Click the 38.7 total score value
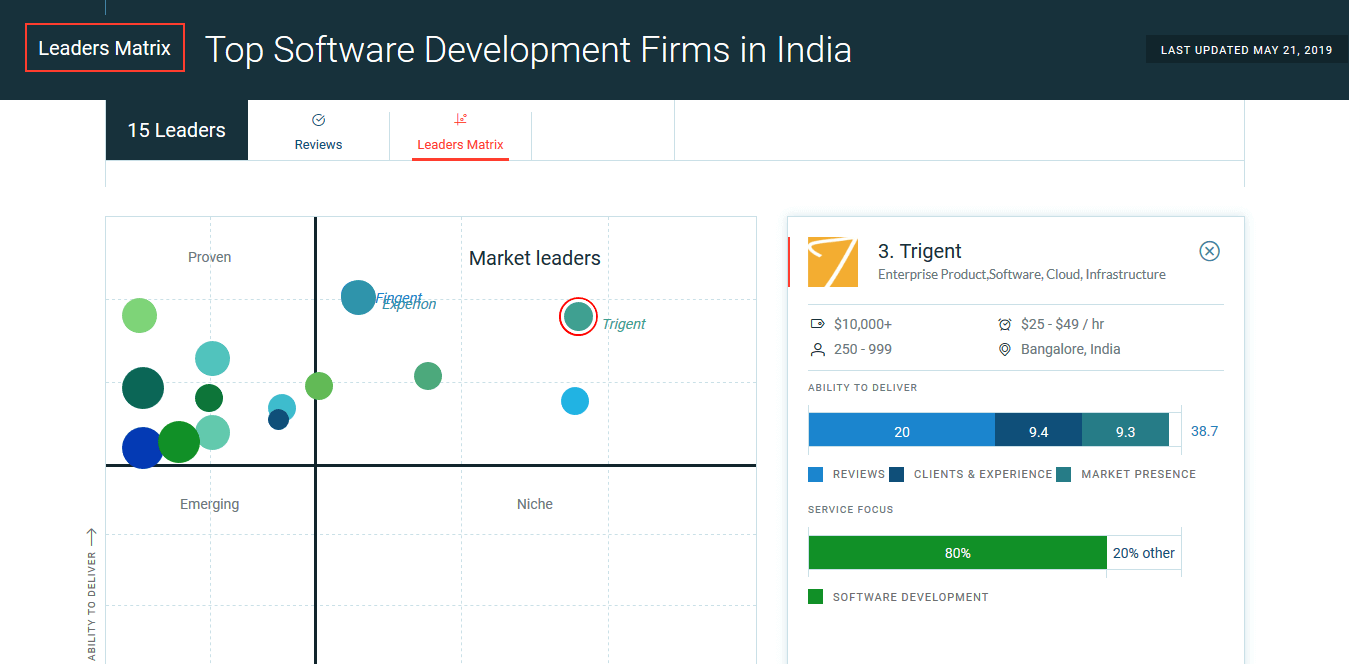The width and height of the screenshot is (1349, 664). (1204, 431)
